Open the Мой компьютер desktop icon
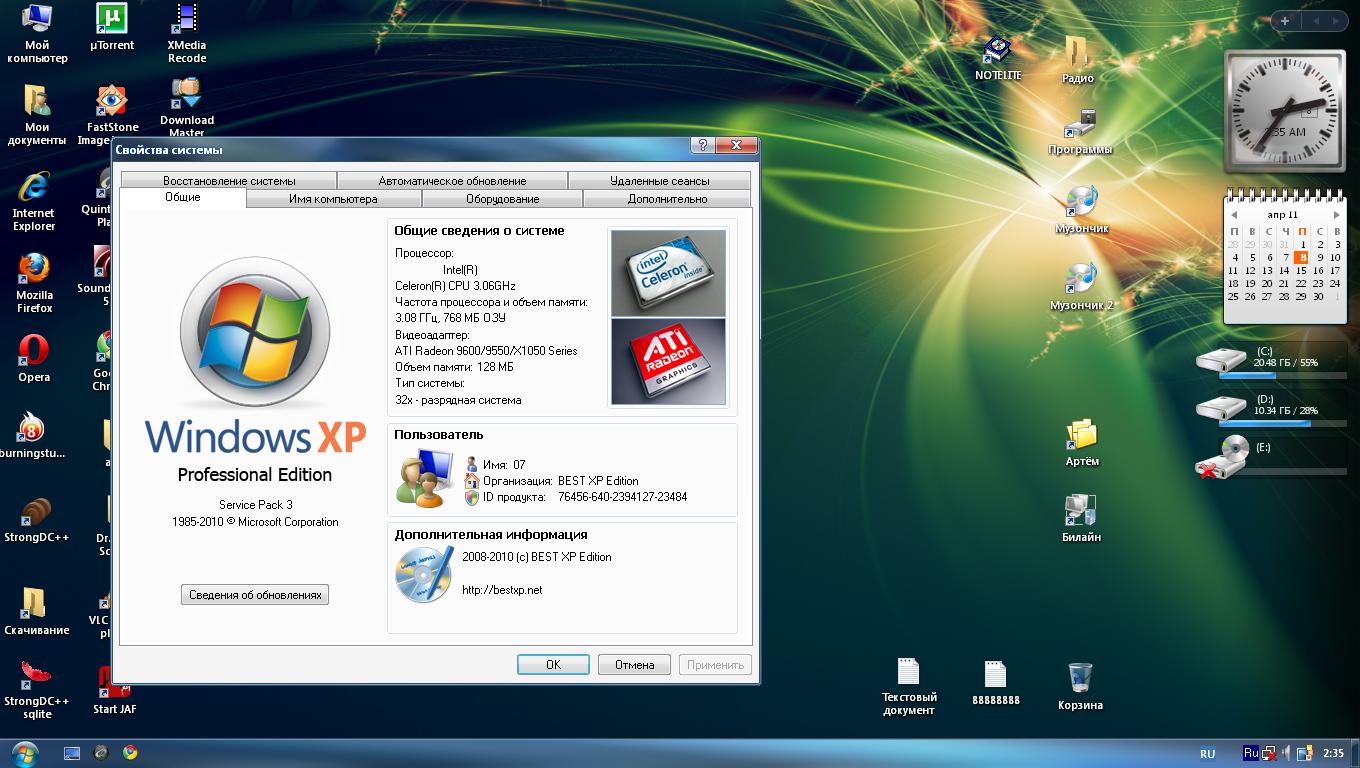 [x=37, y=34]
